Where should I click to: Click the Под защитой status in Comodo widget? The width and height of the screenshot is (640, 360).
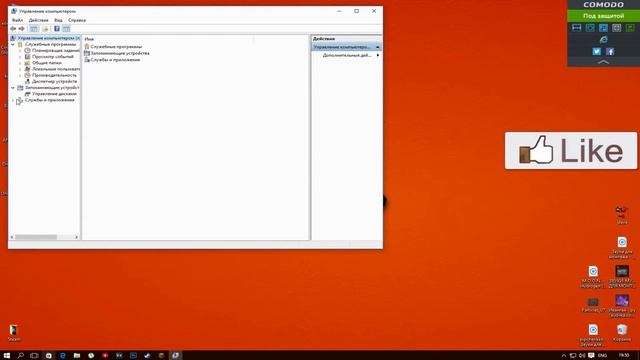603,16
